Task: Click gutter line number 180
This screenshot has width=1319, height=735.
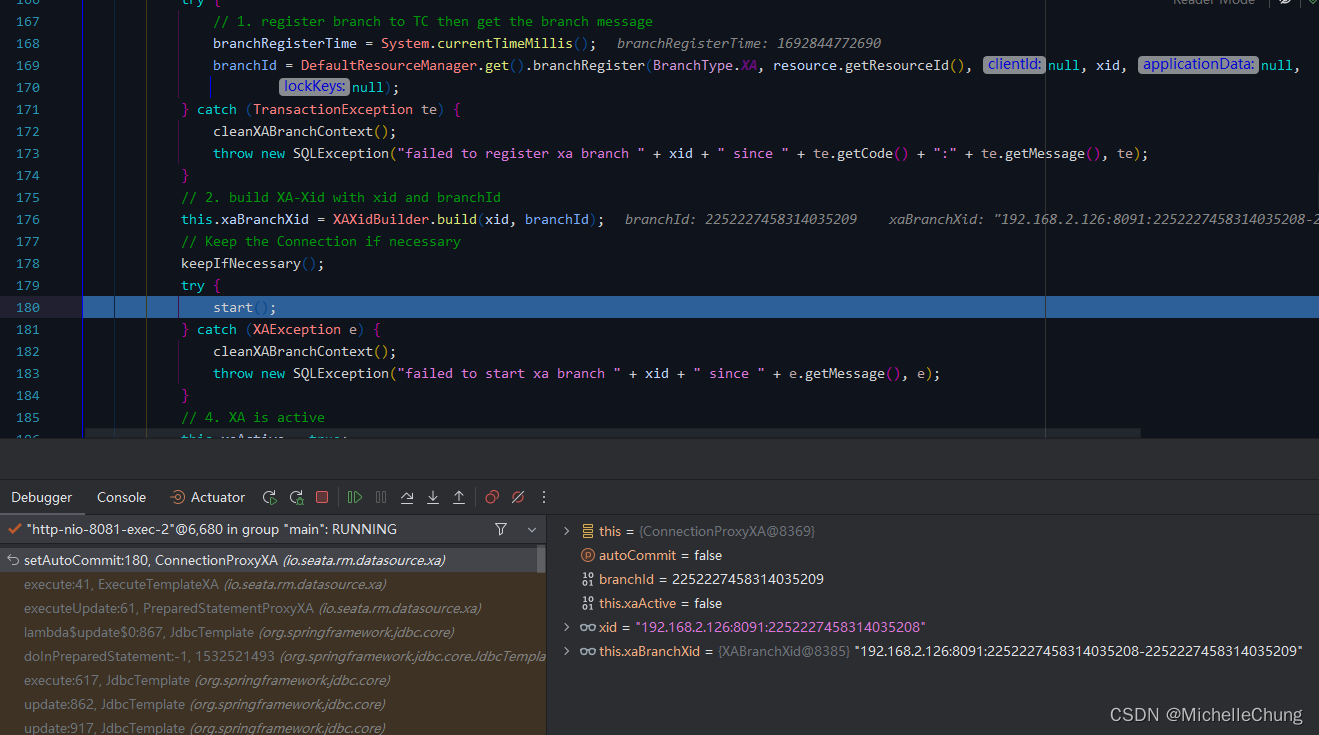Action: click(x=28, y=307)
